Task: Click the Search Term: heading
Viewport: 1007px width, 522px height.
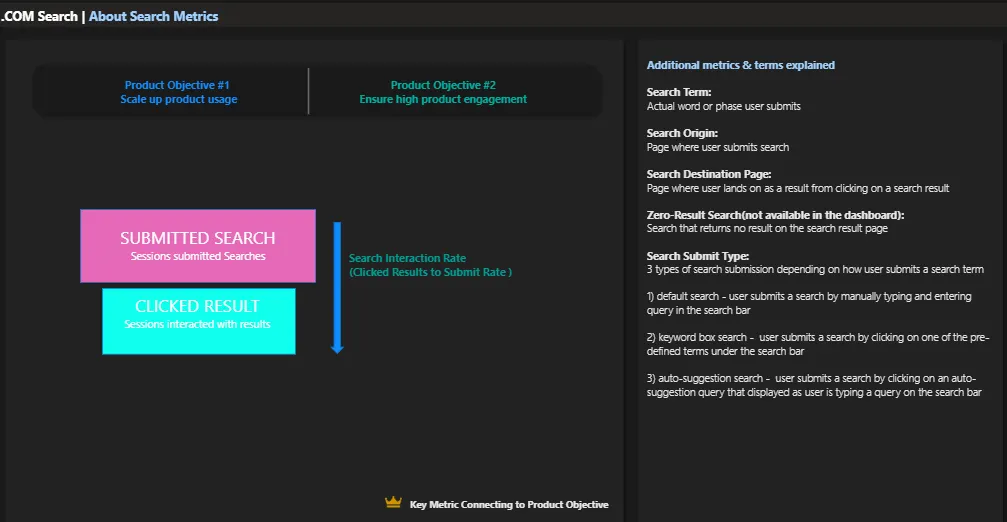Action: coord(678,92)
